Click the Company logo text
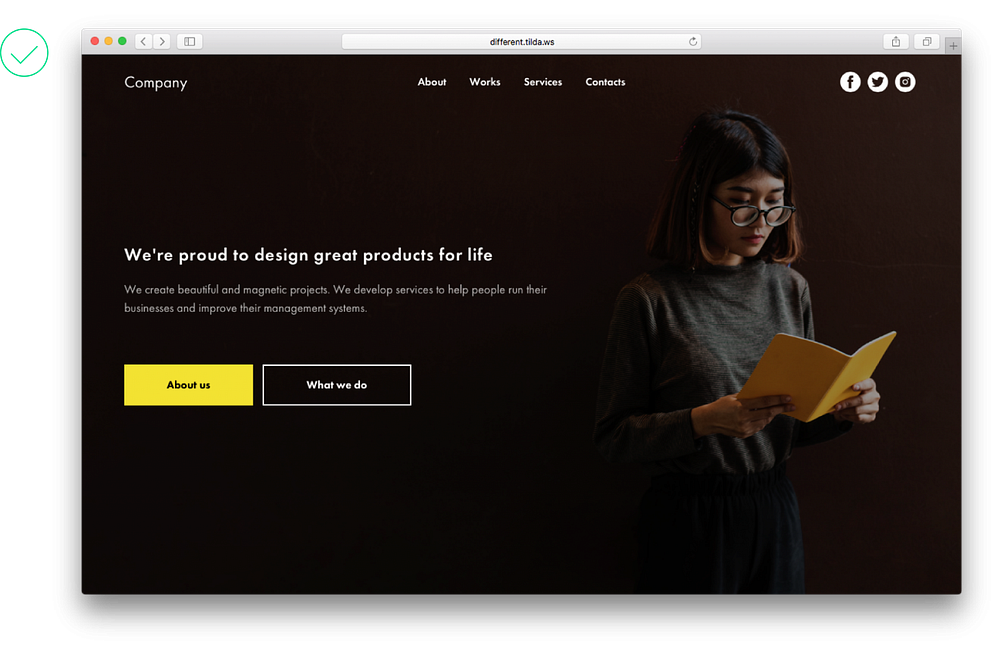 (x=156, y=83)
